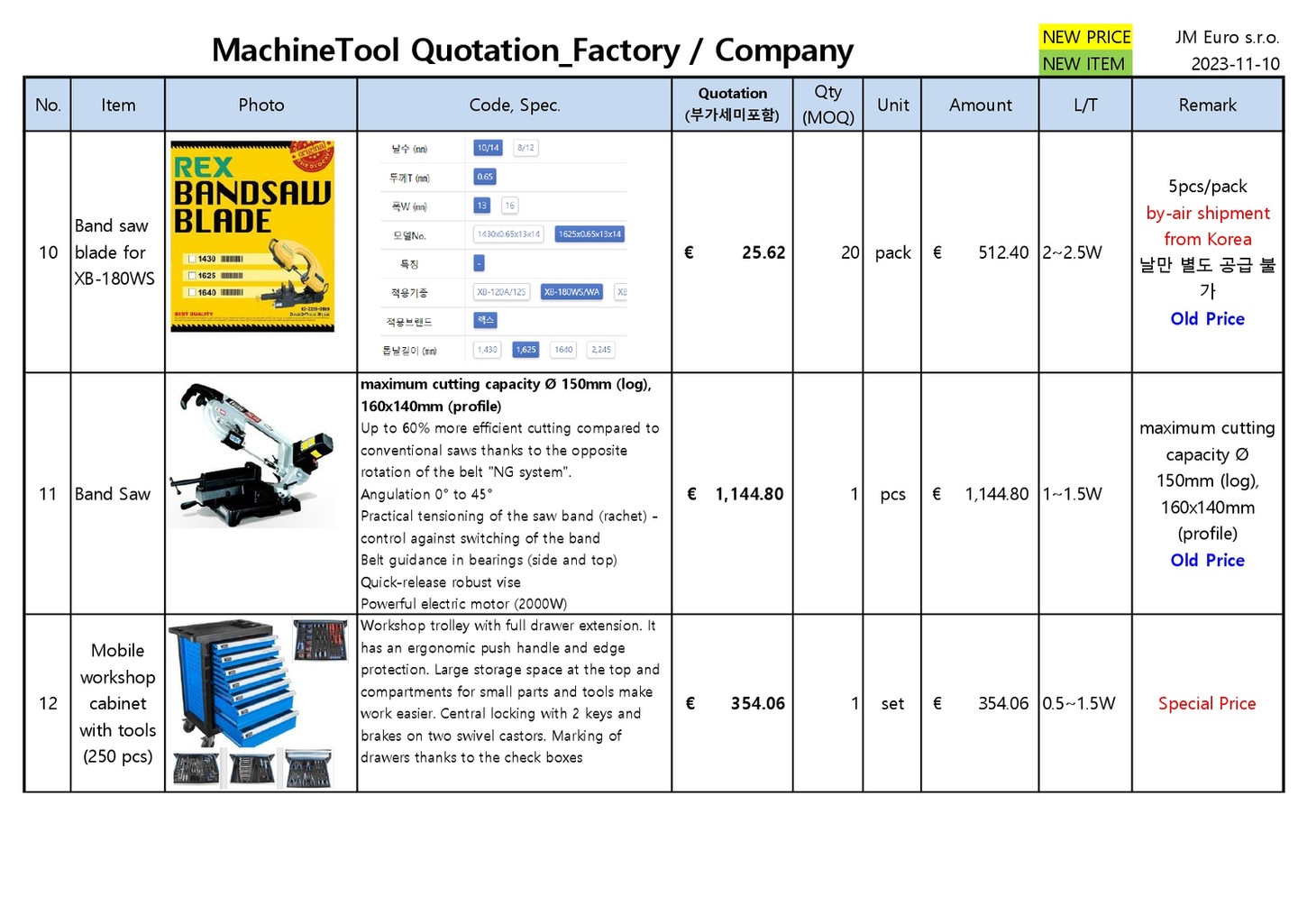Click the item name Band Saw

(113, 494)
